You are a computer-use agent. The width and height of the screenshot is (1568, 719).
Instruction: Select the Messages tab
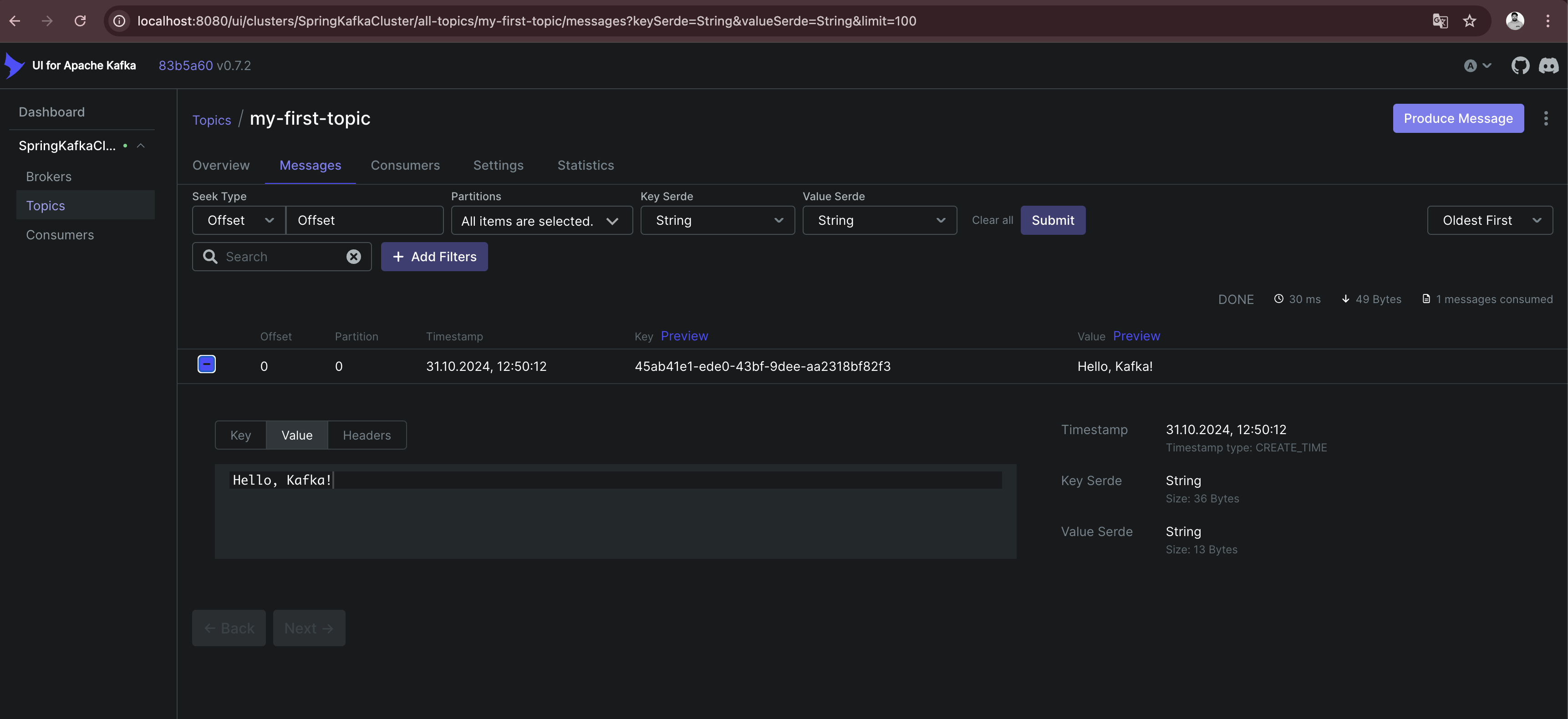(310, 166)
